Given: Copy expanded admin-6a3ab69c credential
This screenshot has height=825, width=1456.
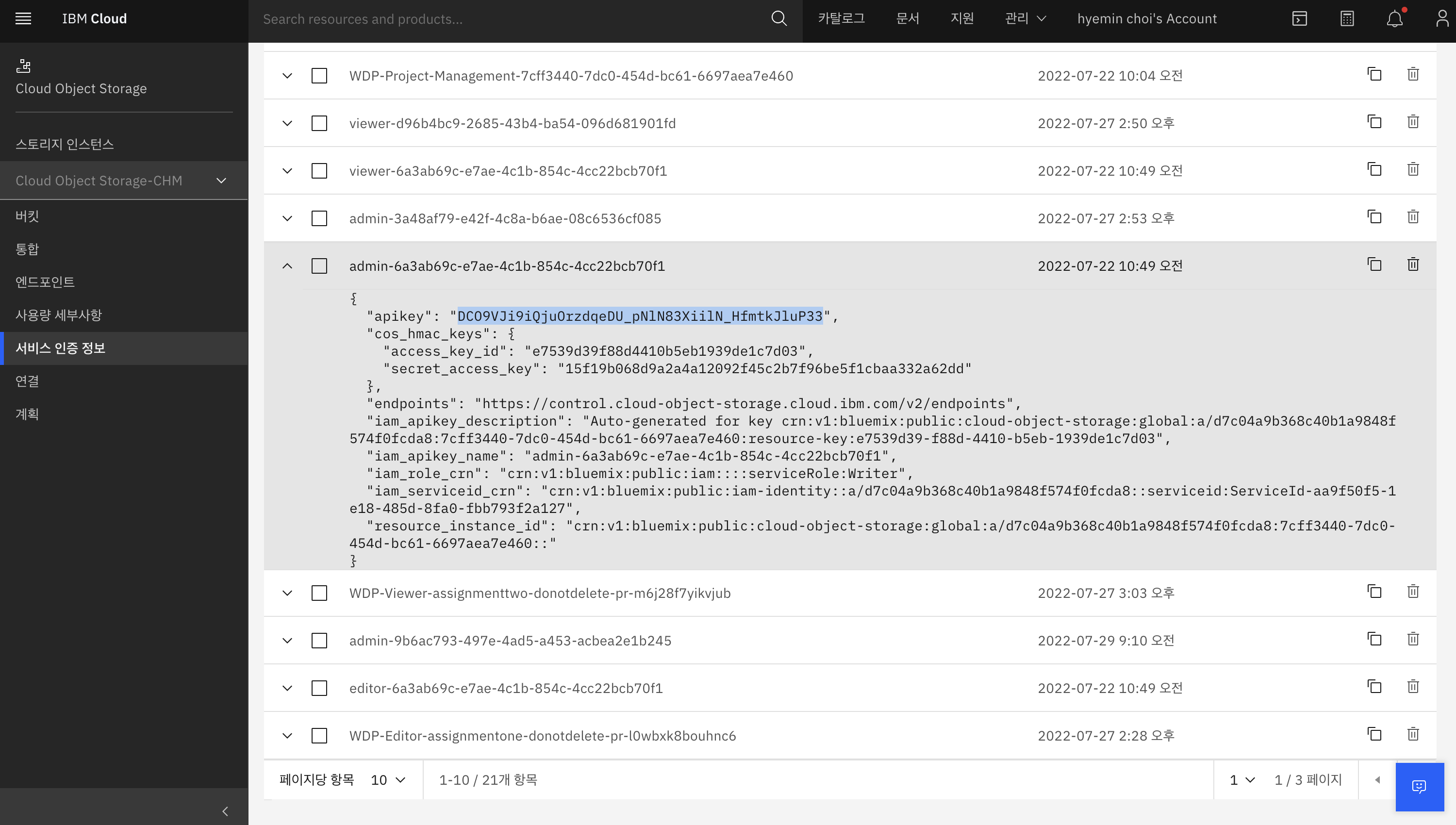Looking at the screenshot, I should 1374,264.
